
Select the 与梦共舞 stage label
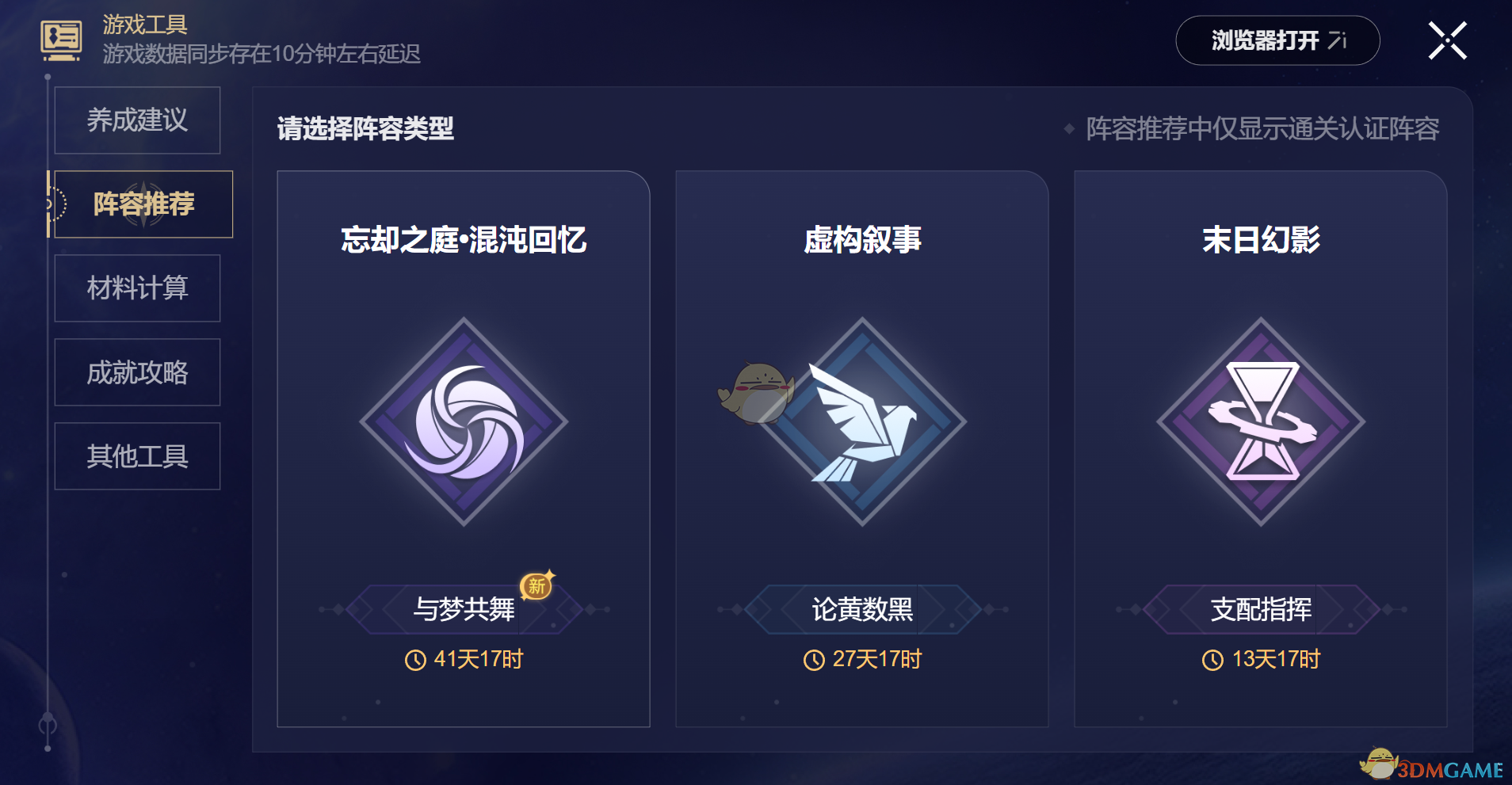pos(464,609)
